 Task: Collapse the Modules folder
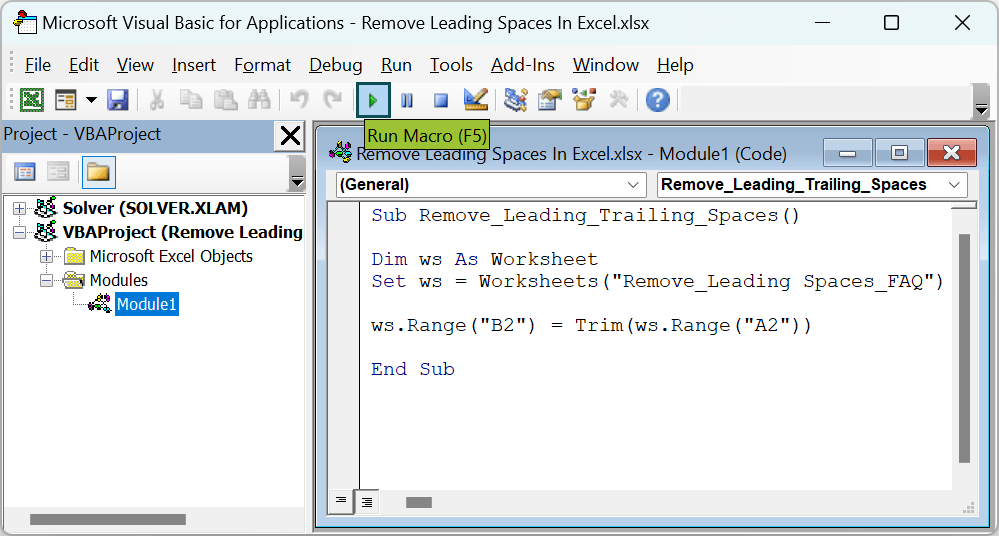[x=46, y=280]
